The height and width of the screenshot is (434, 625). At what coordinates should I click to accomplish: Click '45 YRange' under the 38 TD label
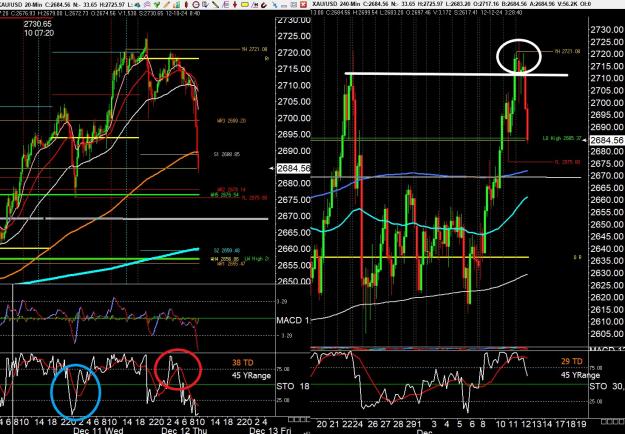pos(251,375)
